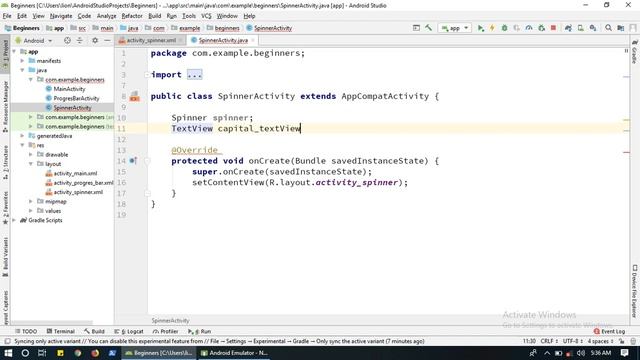Click the Search Everywhere magnifier icon
Viewport: 640px width, 360px height.
tap(608, 28)
